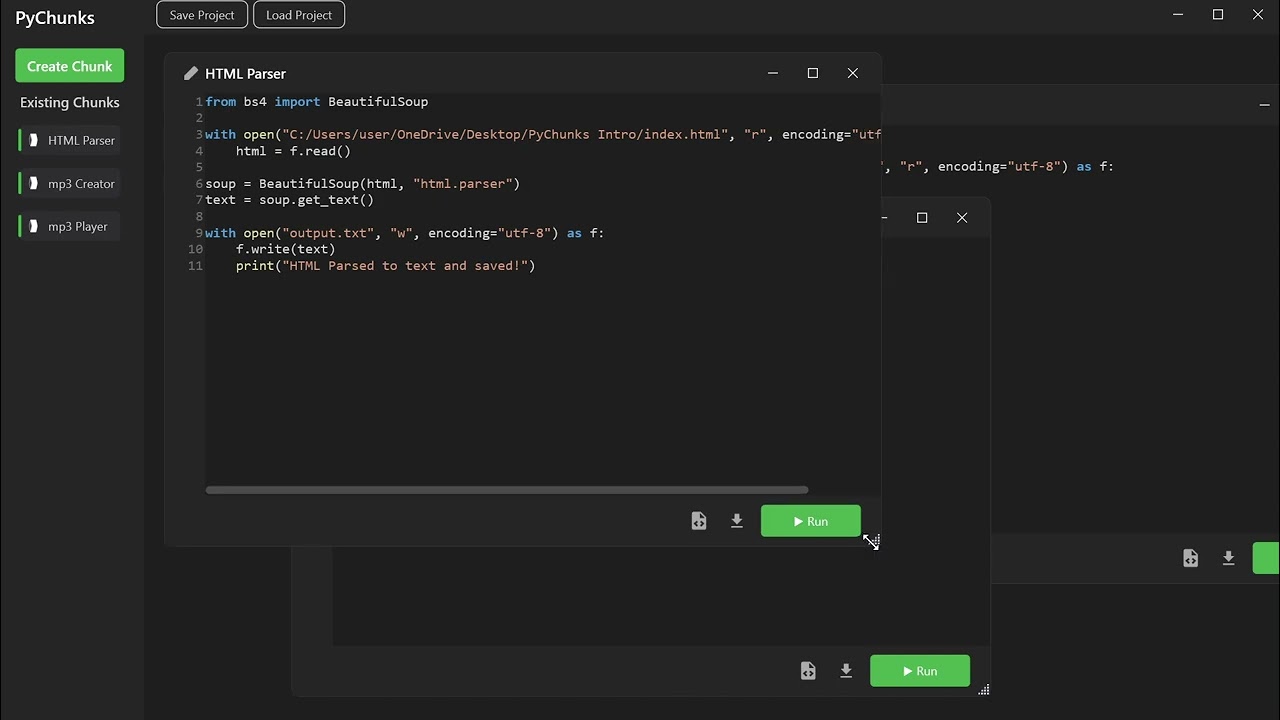Click the pencil rename icon in HTML Parser title
Viewport: 1280px width, 720px height.
pos(191,74)
